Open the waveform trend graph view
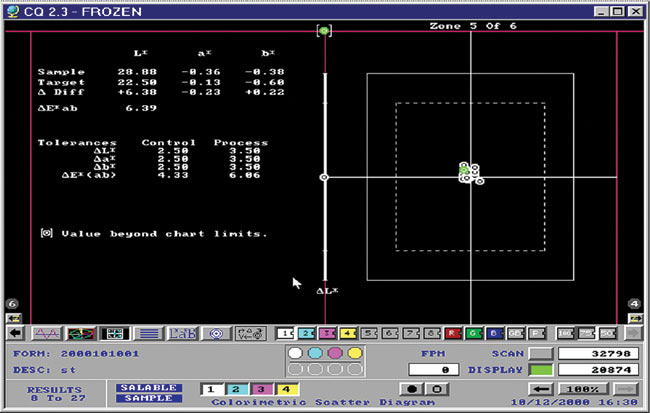 coord(47,333)
